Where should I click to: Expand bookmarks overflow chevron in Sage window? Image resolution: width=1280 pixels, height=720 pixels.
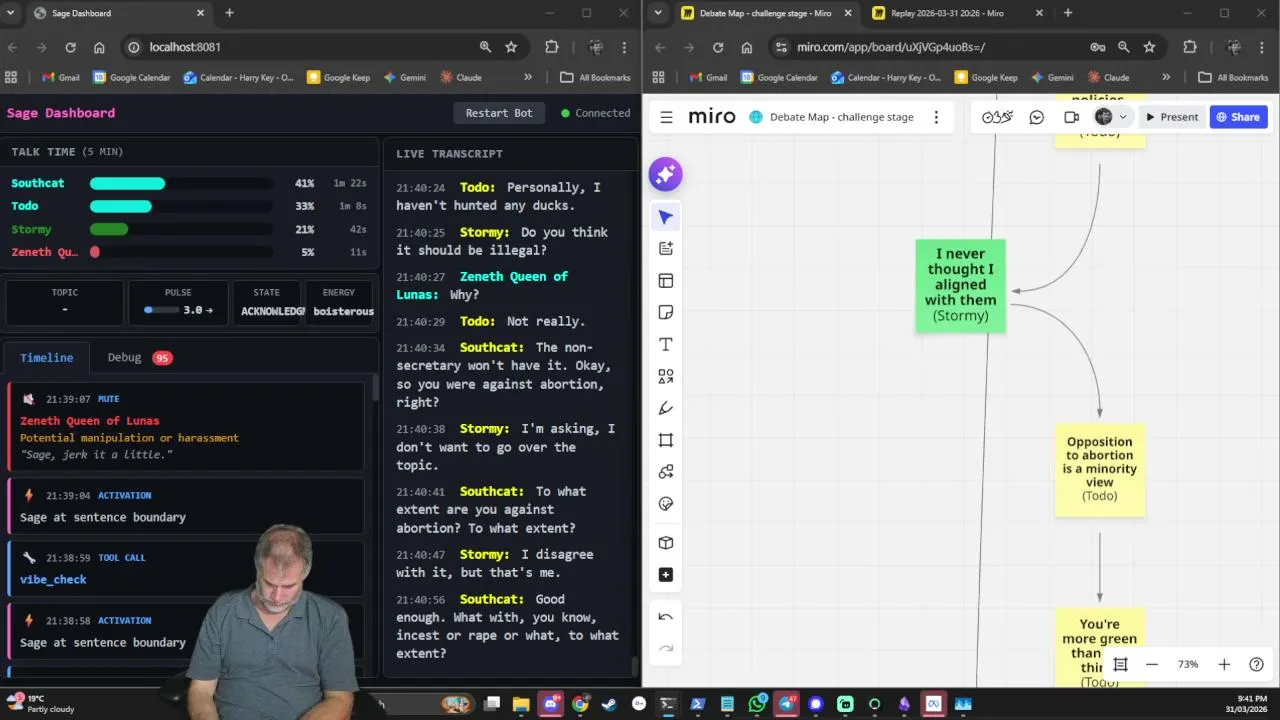(x=528, y=77)
